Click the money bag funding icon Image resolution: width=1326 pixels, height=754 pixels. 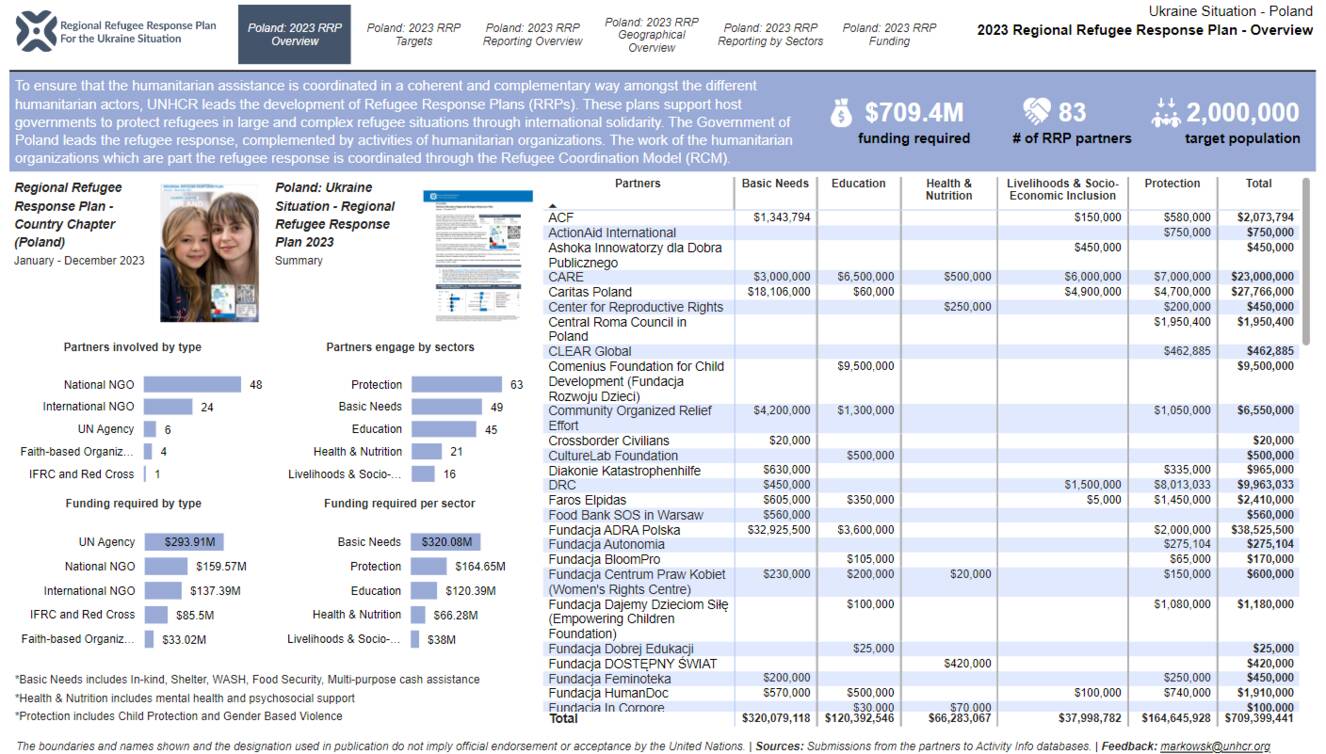[x=842, y=113]
